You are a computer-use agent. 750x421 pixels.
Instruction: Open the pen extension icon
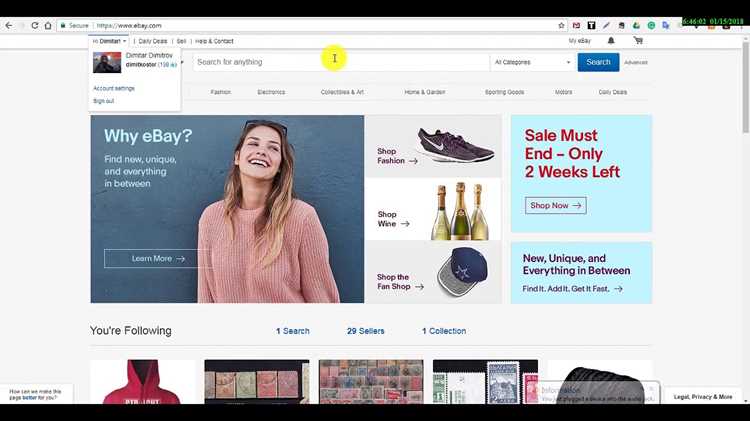coord(607,25)
